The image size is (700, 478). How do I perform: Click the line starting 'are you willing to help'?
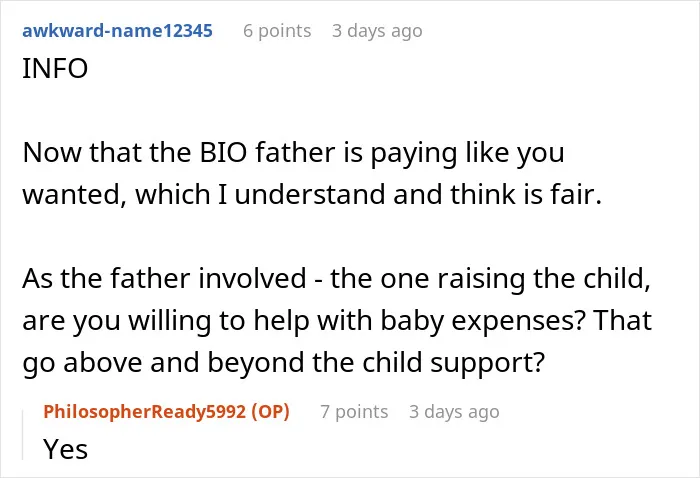[337, 321]
